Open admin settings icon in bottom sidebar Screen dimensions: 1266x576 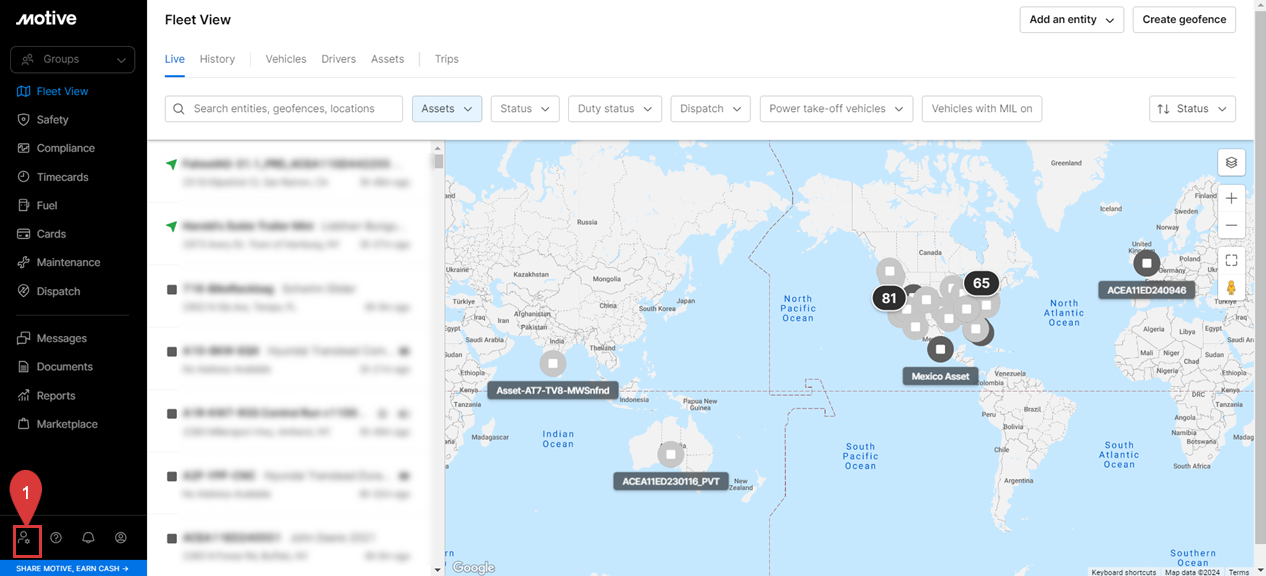pyautogui.click(x=24, y=538)
